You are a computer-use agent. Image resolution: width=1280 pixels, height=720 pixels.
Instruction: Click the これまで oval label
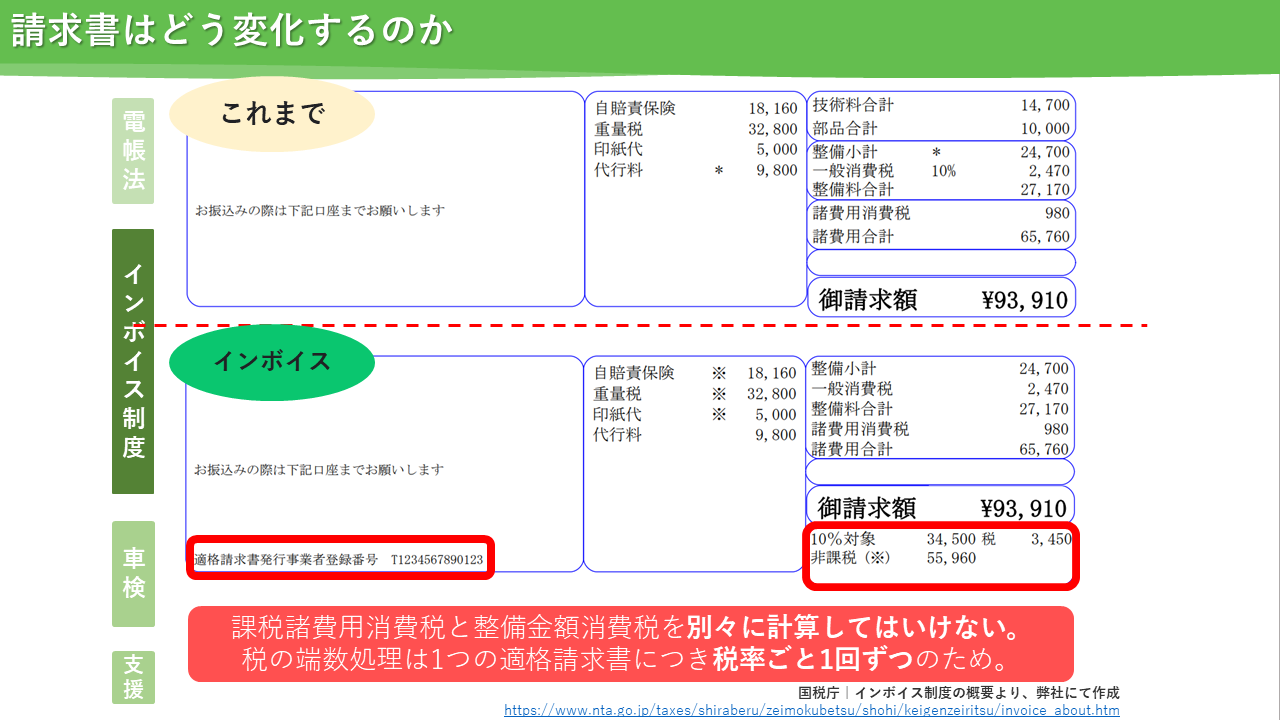coord(272,114)
